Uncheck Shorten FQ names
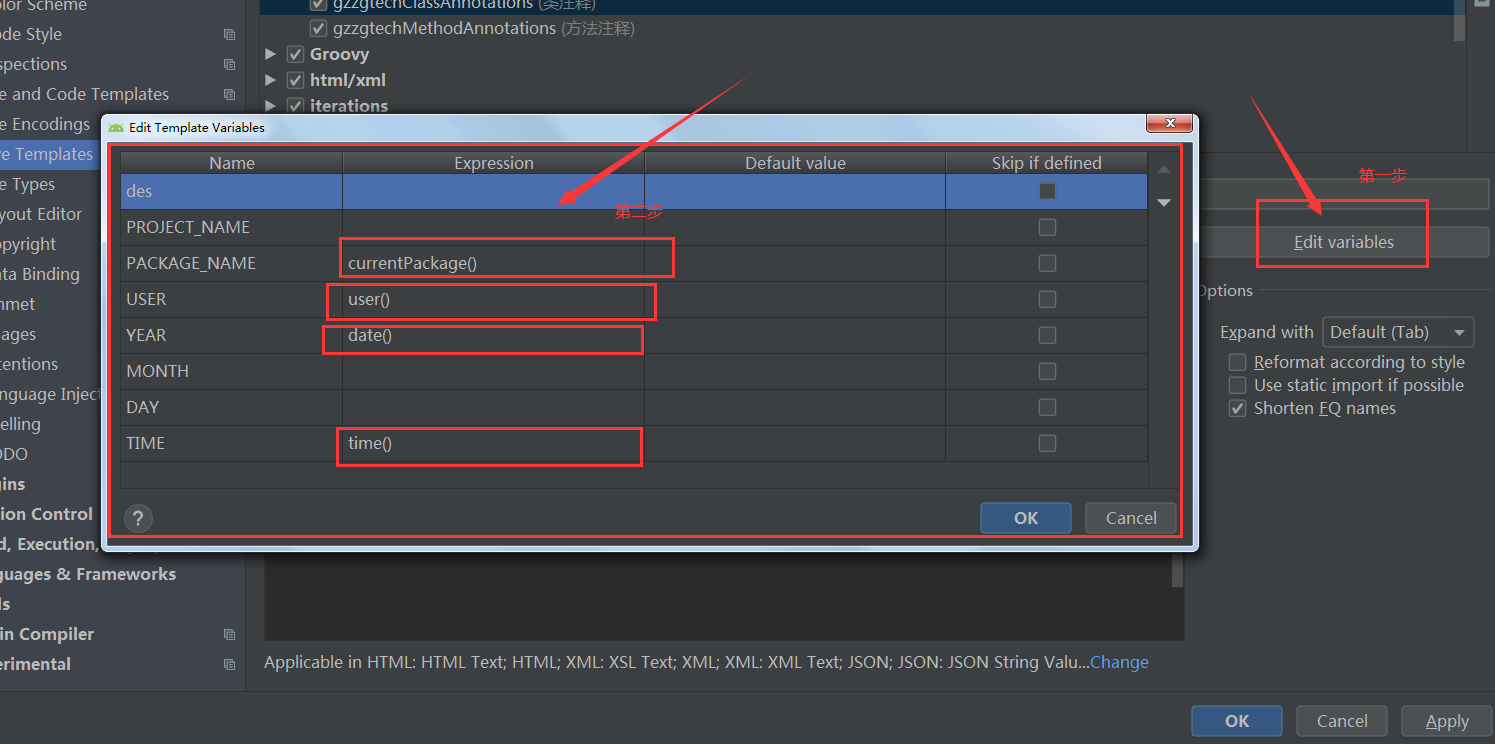This screenshot has width=1495, height=744. pyautogui.click(x=1238, y=408)
